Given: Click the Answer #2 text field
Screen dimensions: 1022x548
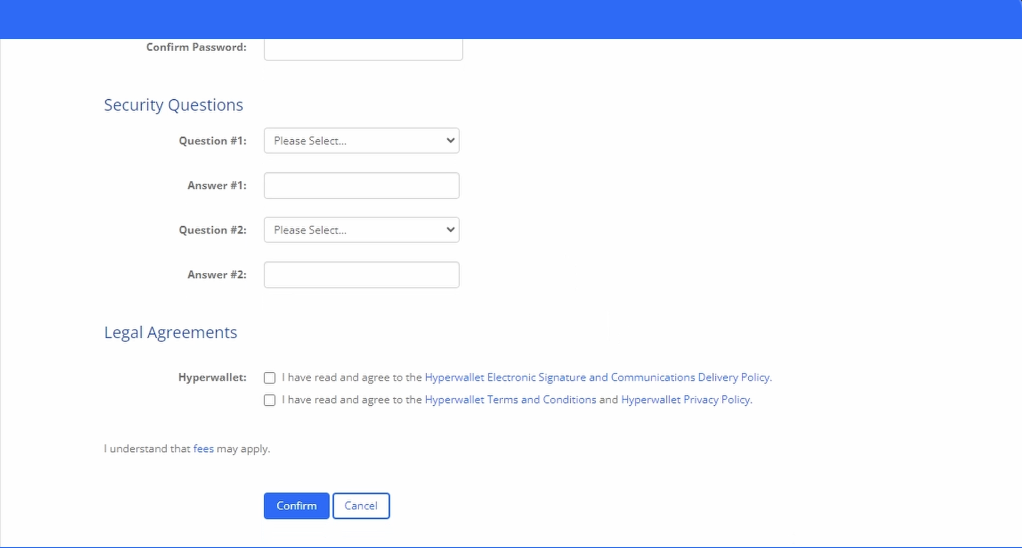Looking at the screenshot, I should point(361,275).
